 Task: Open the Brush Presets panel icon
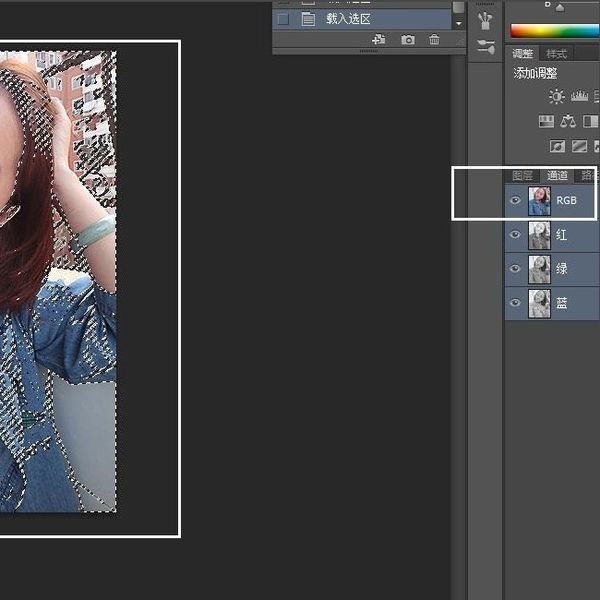(x=486, y=46)
